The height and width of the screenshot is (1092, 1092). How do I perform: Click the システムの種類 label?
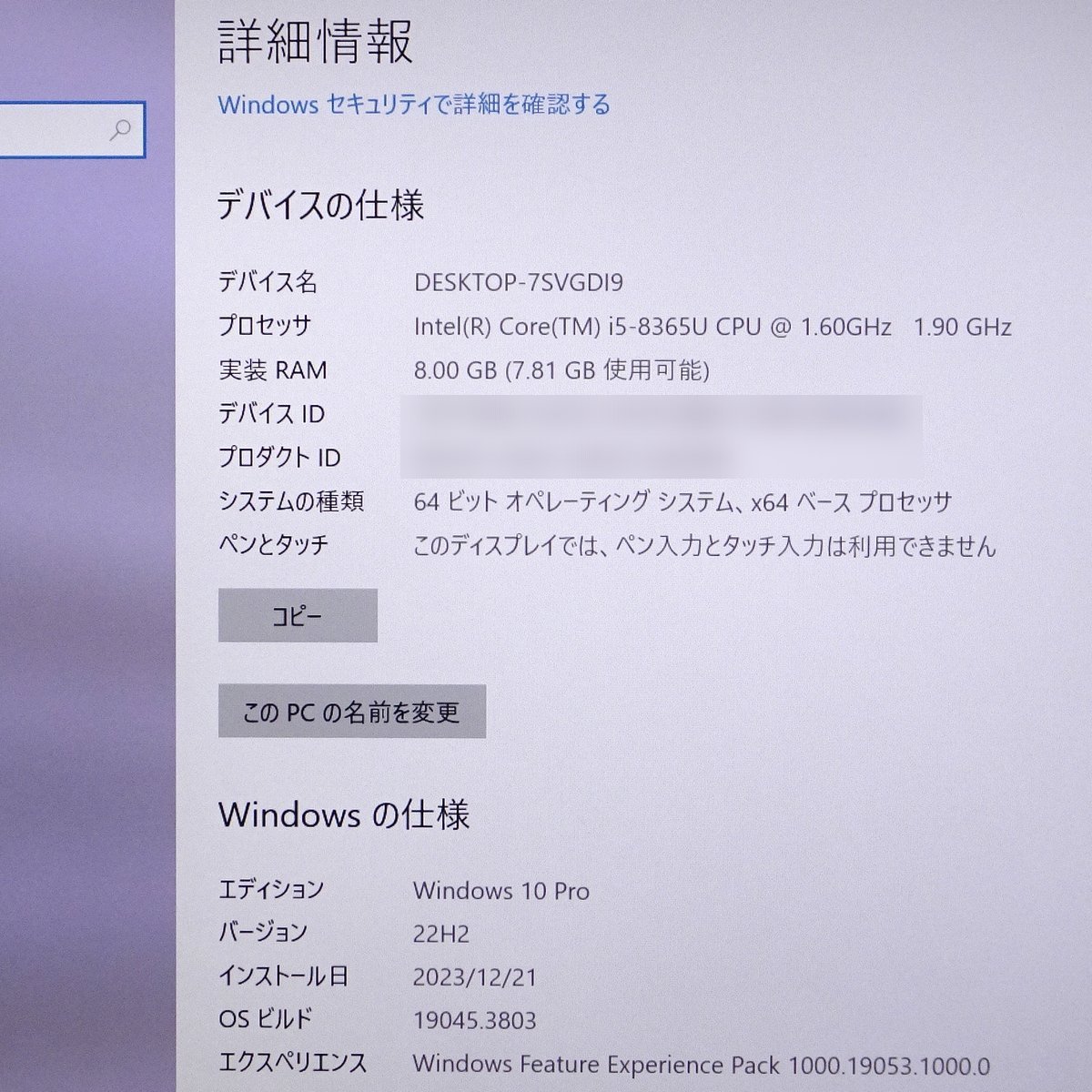pyautogui.click(x=291, y=501)
